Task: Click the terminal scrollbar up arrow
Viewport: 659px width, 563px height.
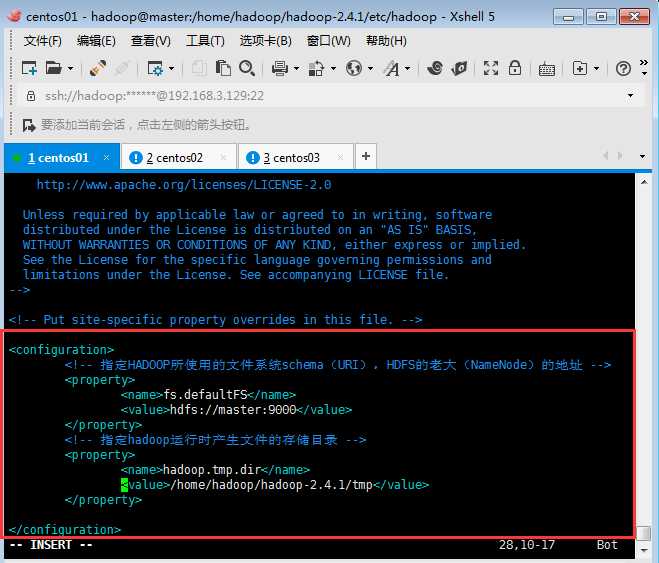Action: point(644,182)
